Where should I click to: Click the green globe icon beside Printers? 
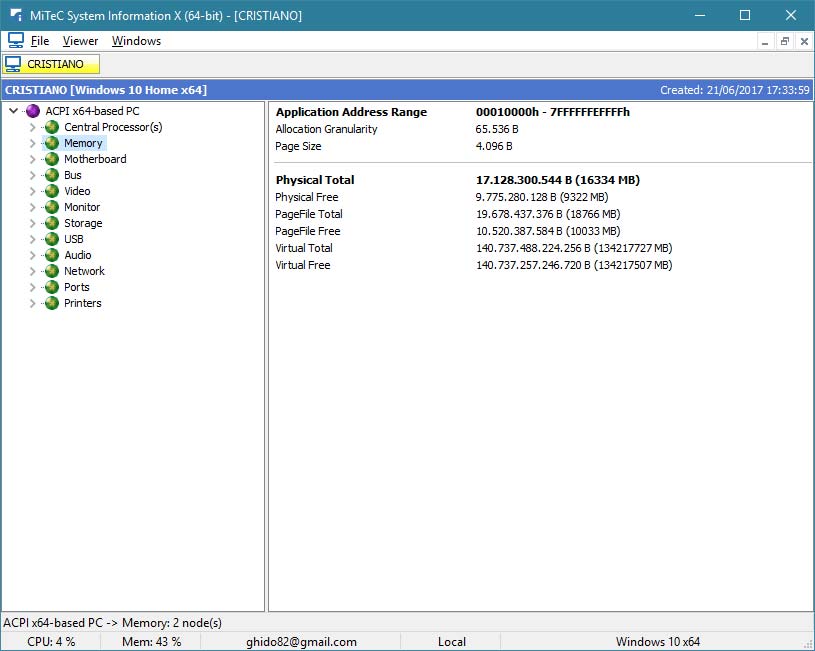tap(52, 303)
